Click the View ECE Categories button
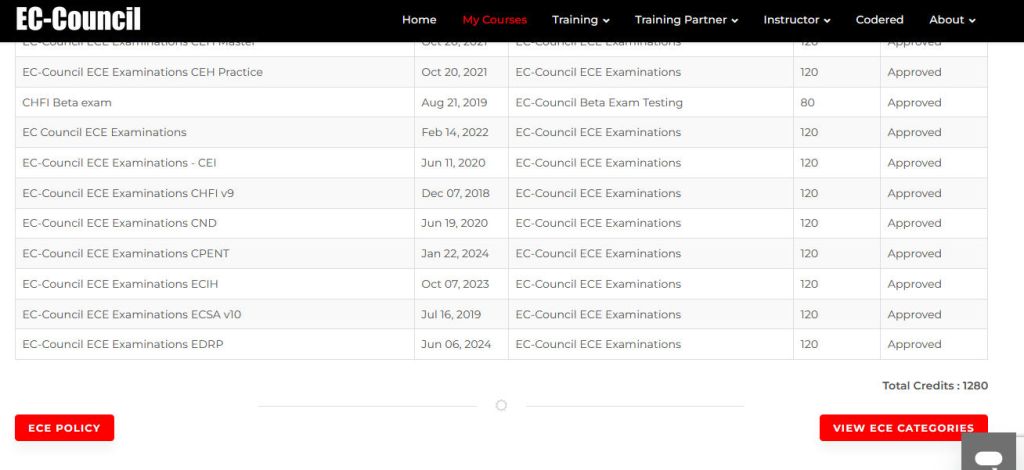The width and height of the screenshot is (1024, 470). pyautogui.click(x=903, y=428)
